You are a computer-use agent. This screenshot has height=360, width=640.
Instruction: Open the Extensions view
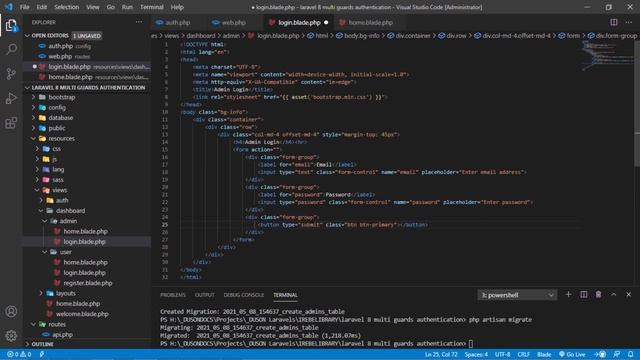pos(11,123)
